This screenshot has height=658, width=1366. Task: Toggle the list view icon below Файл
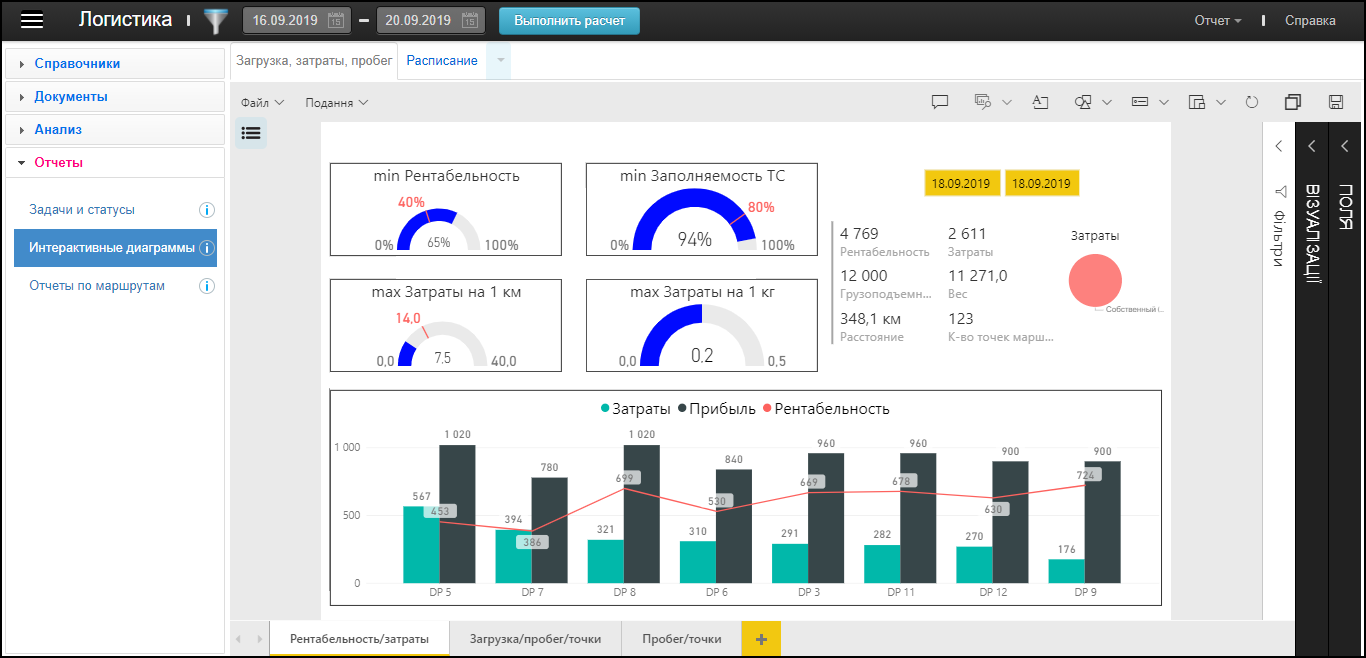click(x=251, y=132)
